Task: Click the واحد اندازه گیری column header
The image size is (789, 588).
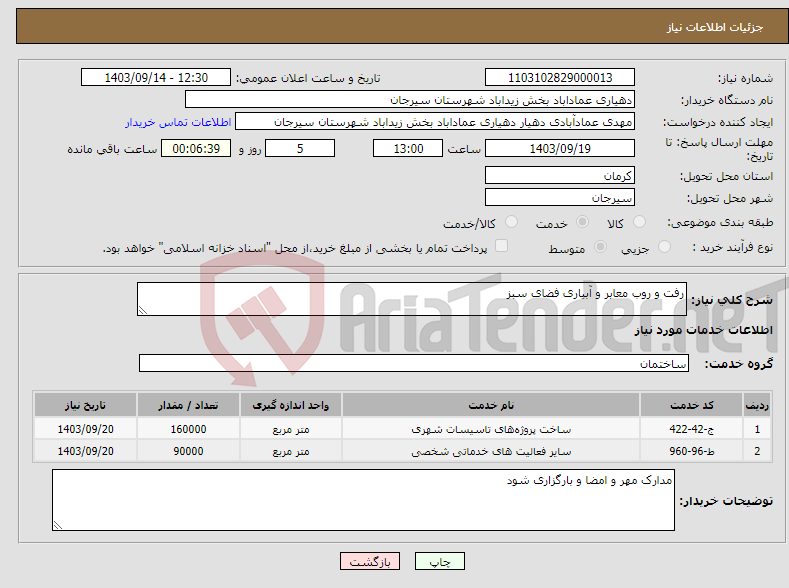Action: click(x=291, y=405)
